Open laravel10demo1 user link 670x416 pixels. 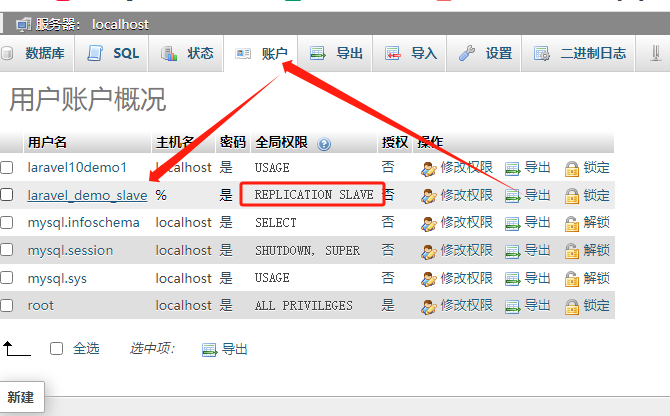(x=77, y=167)
